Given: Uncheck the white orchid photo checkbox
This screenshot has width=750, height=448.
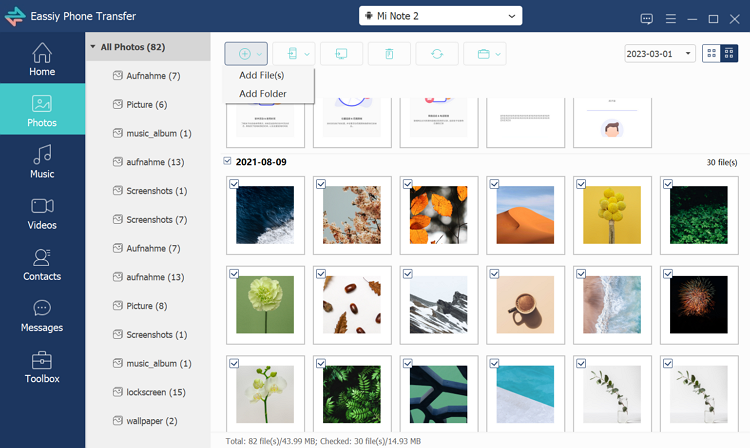Looking at the screenshot, I should 234,363.
